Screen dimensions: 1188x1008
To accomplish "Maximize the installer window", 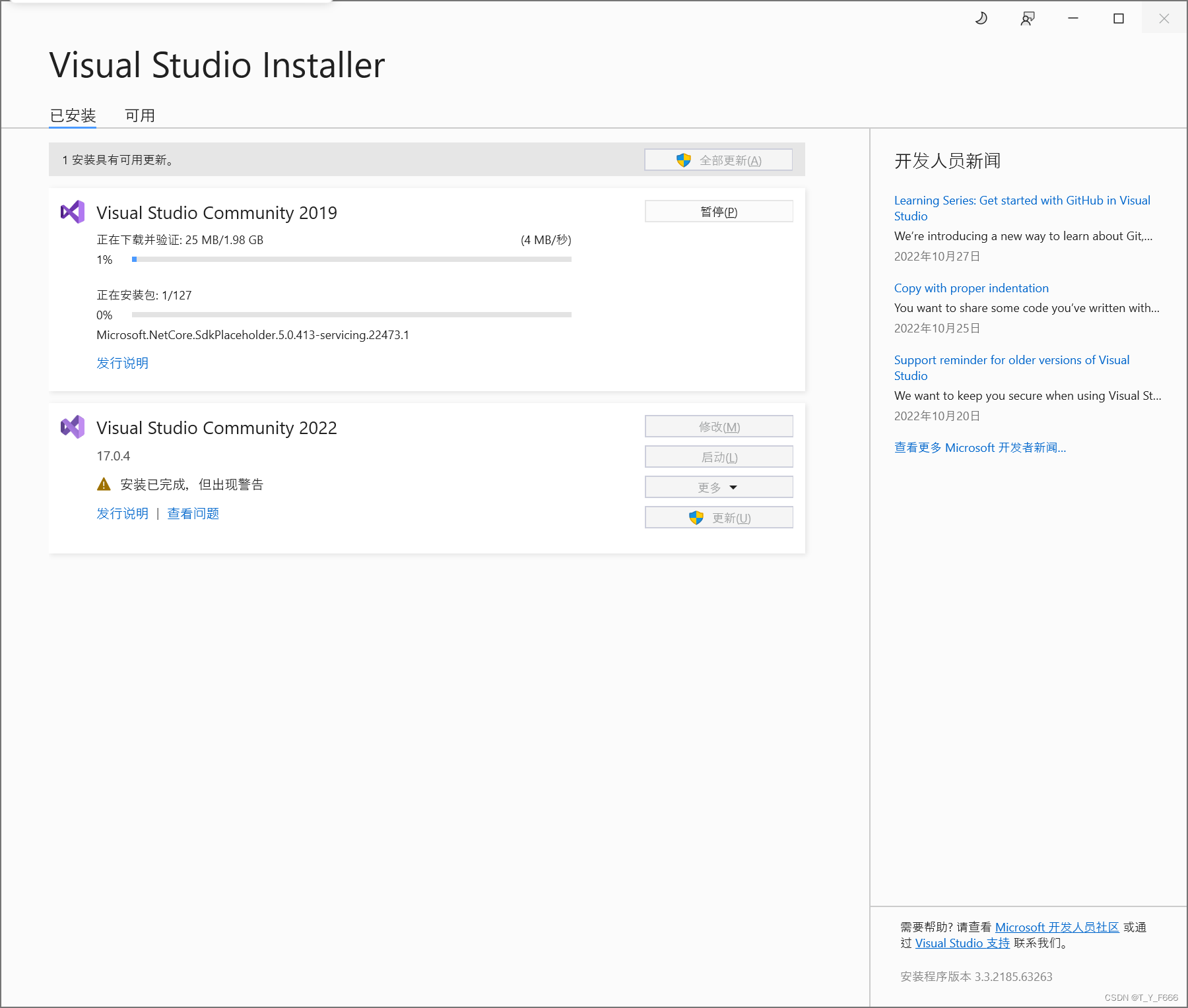I will click(1119, 18).
